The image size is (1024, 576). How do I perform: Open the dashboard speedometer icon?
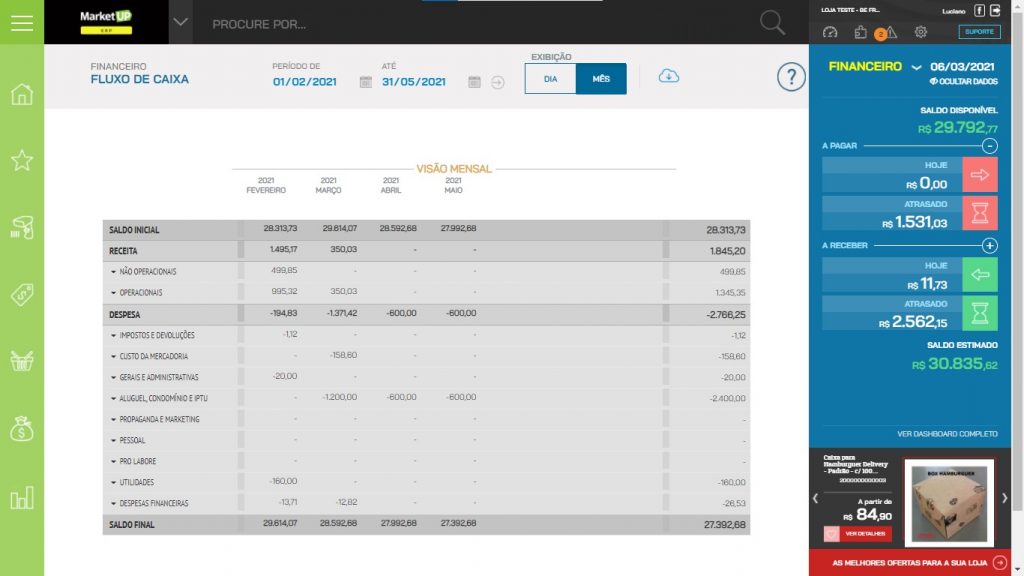830,32
